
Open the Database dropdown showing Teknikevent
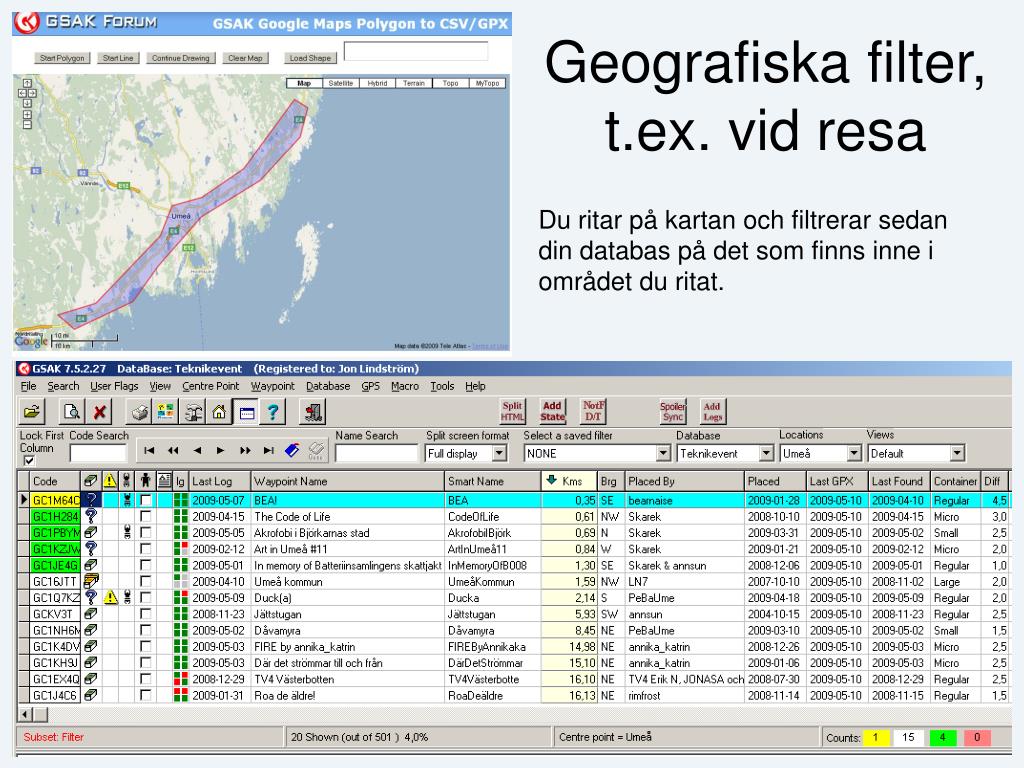767,453
